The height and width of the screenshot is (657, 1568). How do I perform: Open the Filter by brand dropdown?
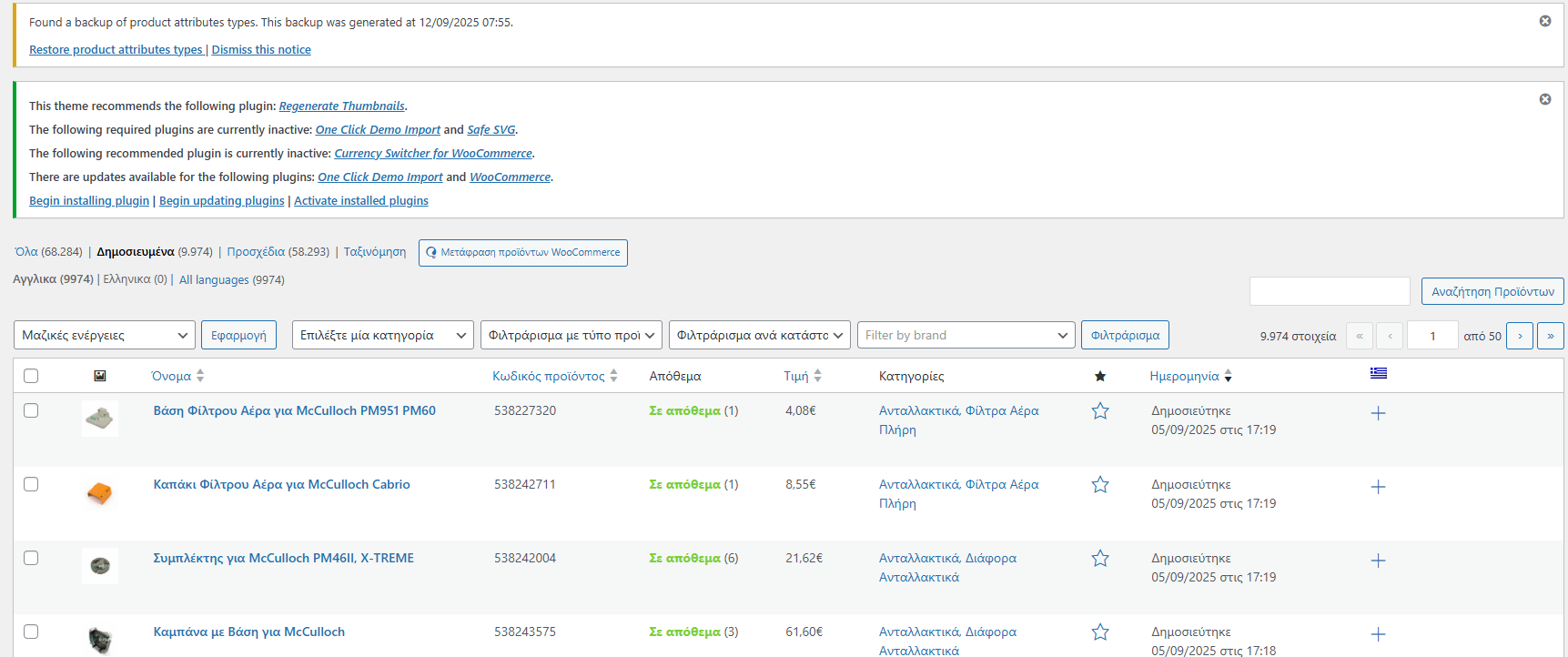click(966, 336)
